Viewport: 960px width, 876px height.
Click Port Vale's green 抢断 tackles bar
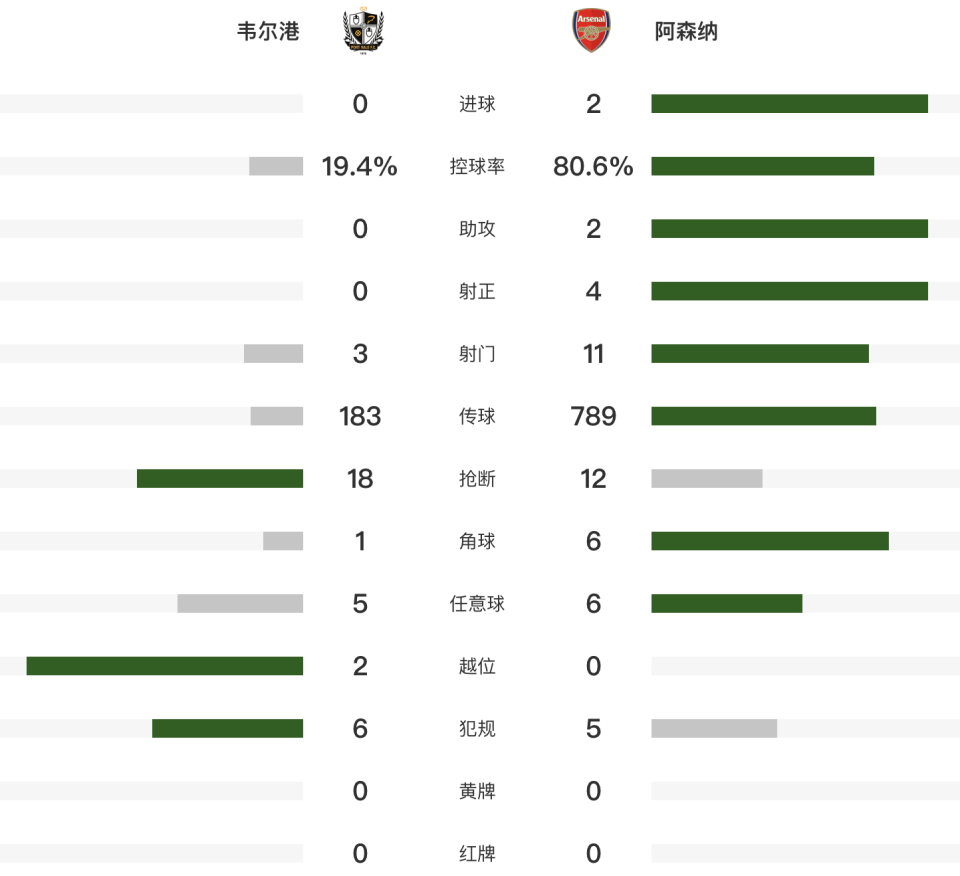click(x=220, y=479)
